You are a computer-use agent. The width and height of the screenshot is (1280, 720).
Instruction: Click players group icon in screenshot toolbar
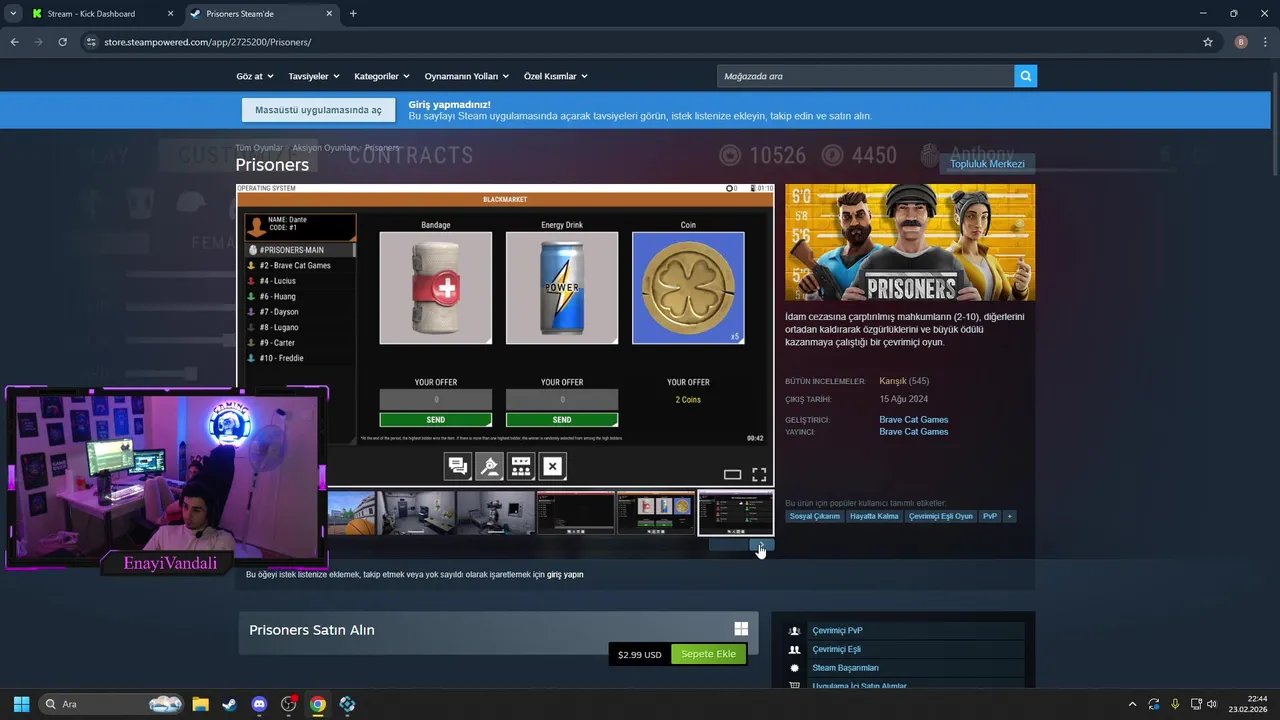(x=521, y=466)
